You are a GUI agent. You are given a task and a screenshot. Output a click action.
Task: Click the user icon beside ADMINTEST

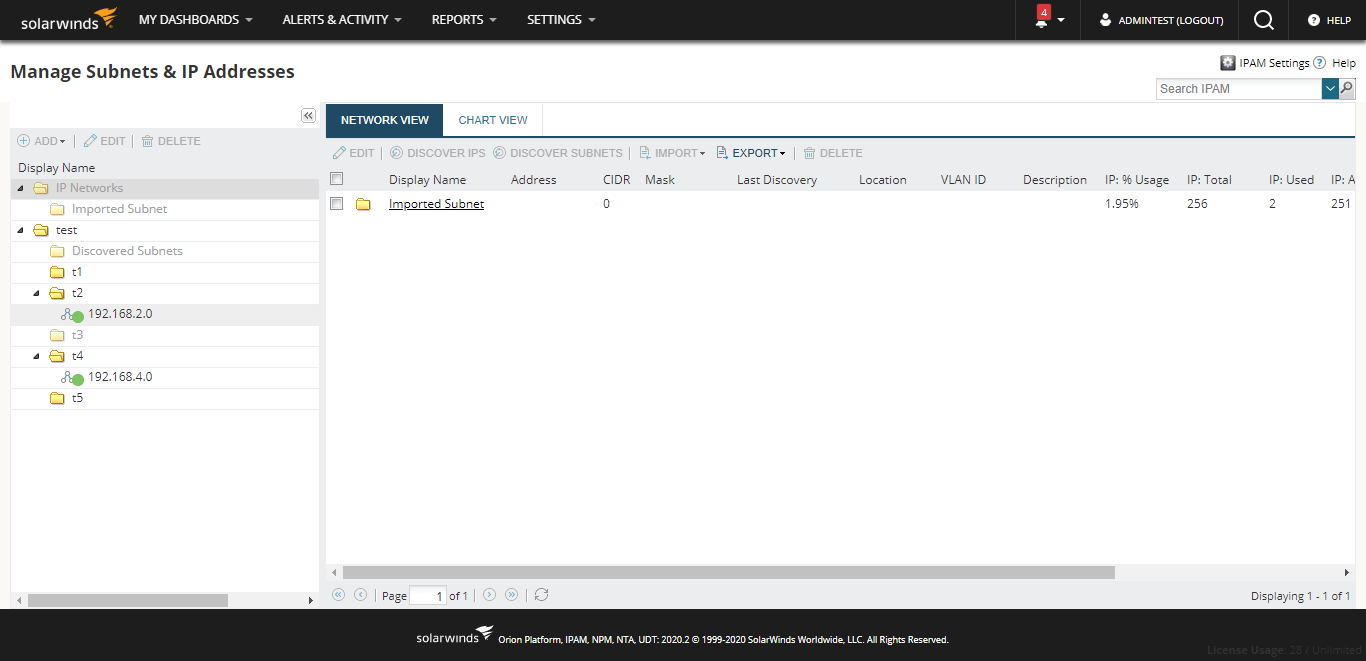coord(1105,20)
